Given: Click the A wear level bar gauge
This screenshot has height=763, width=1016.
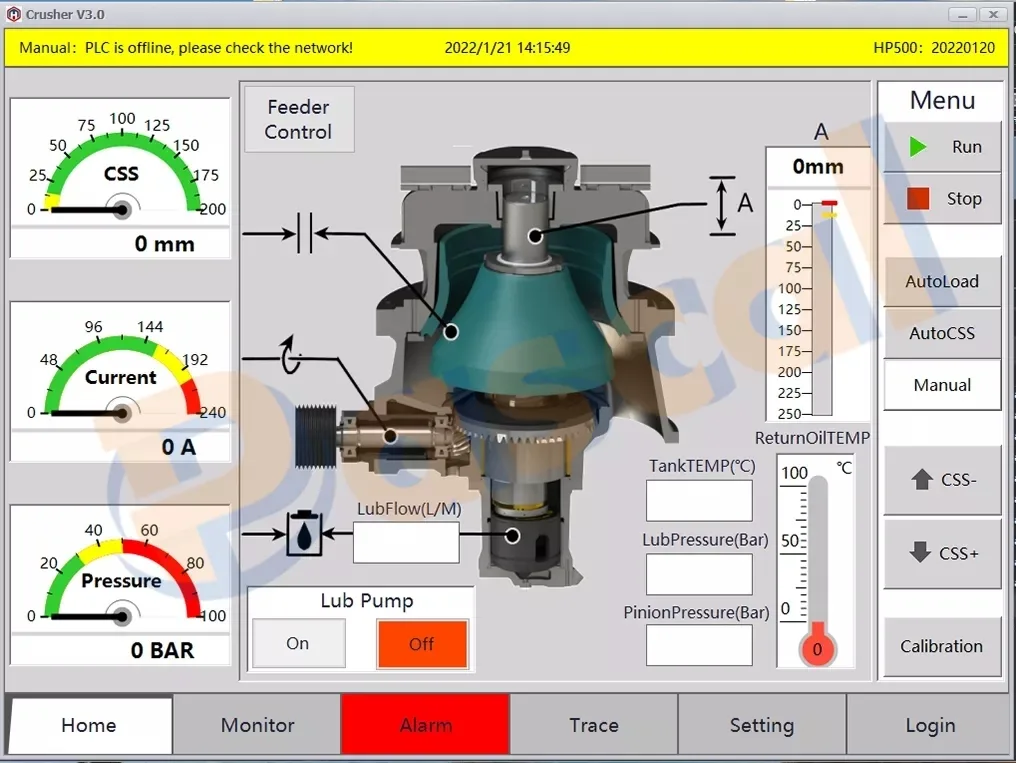Looking at the screenshot, I should tap(822, 308).
